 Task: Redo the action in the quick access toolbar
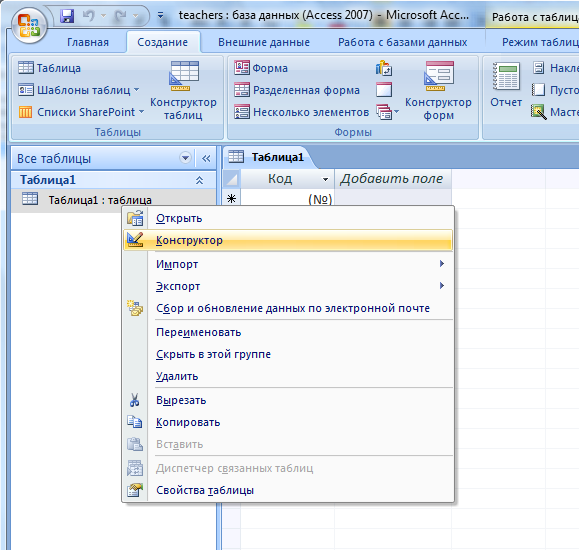pyautogui.click(x=120, y=16)
